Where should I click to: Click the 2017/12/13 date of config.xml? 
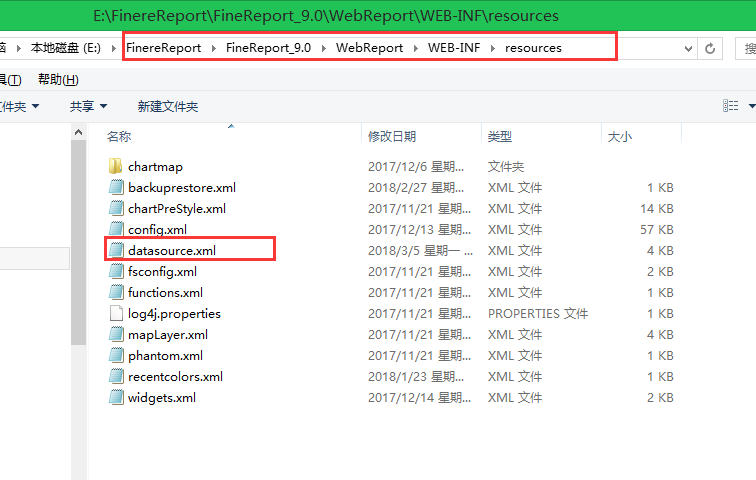pos(419,229)
